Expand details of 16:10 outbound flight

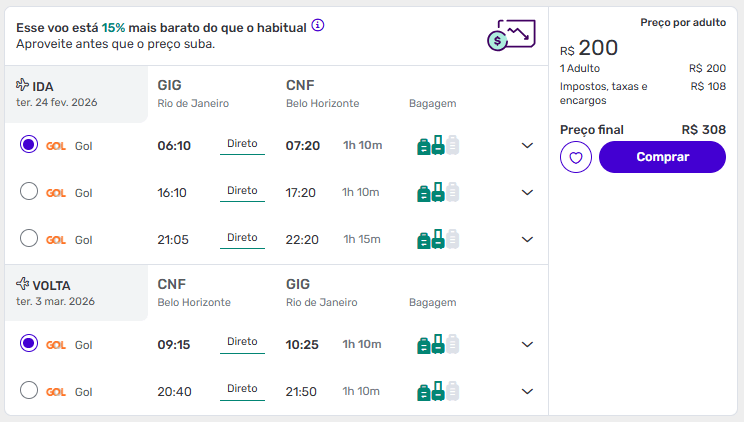(527, 192)
